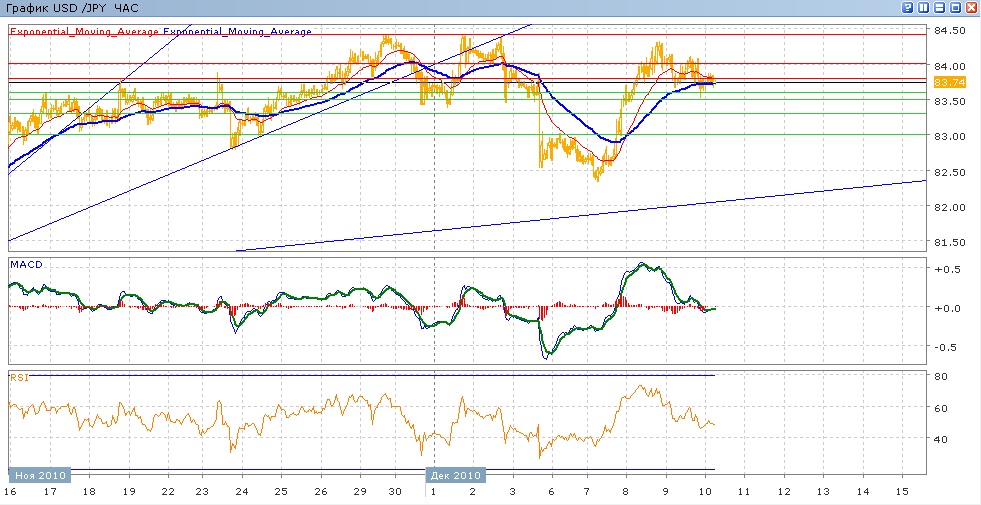Click the 81.50 price axis label
The image size is (981, 505).
coord(948,243)
